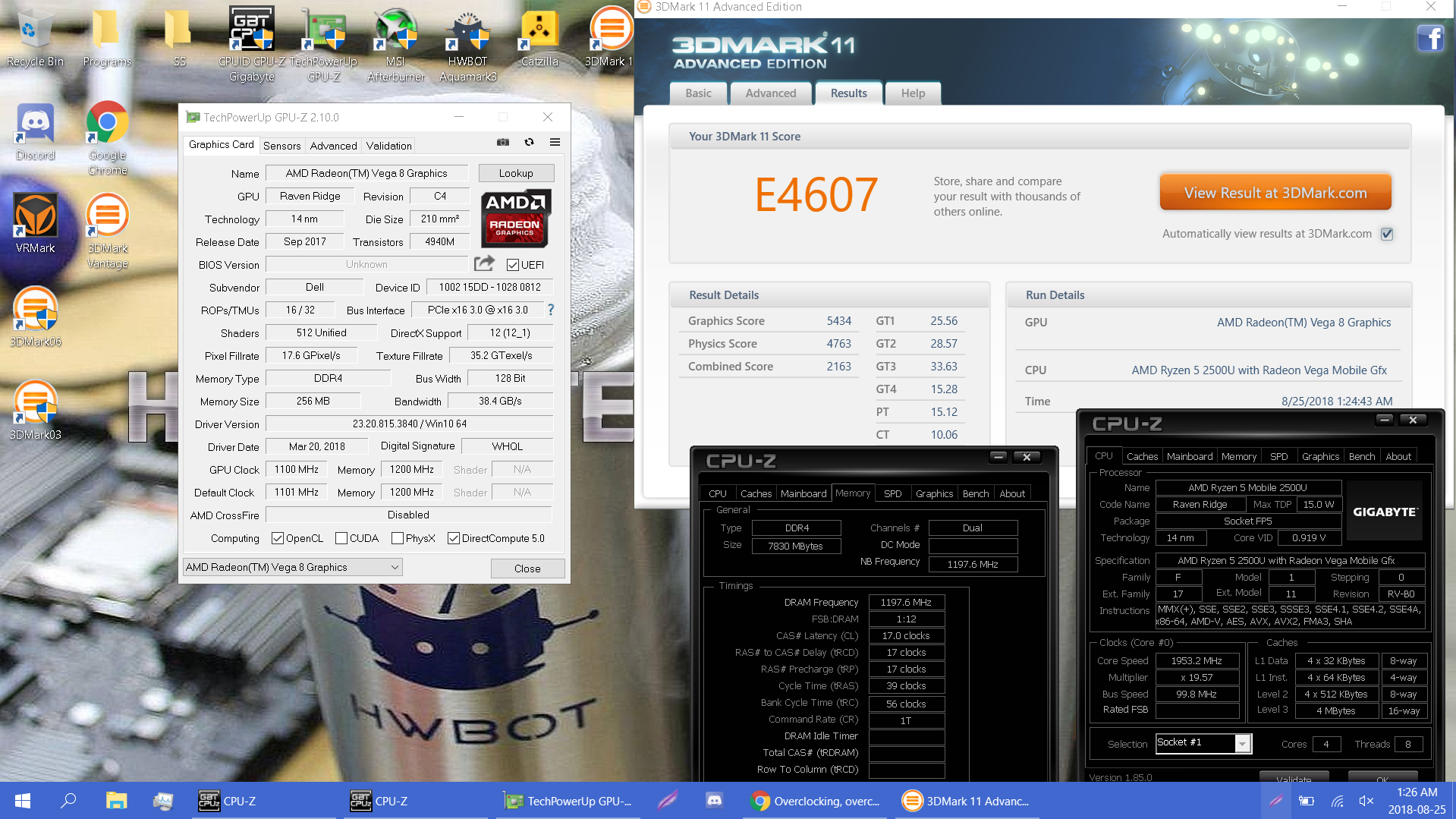Click the GPU name field in GPU-Z
Viewport: 1456px width, 819px height.
pyautogui.click(x=366, y=173)
